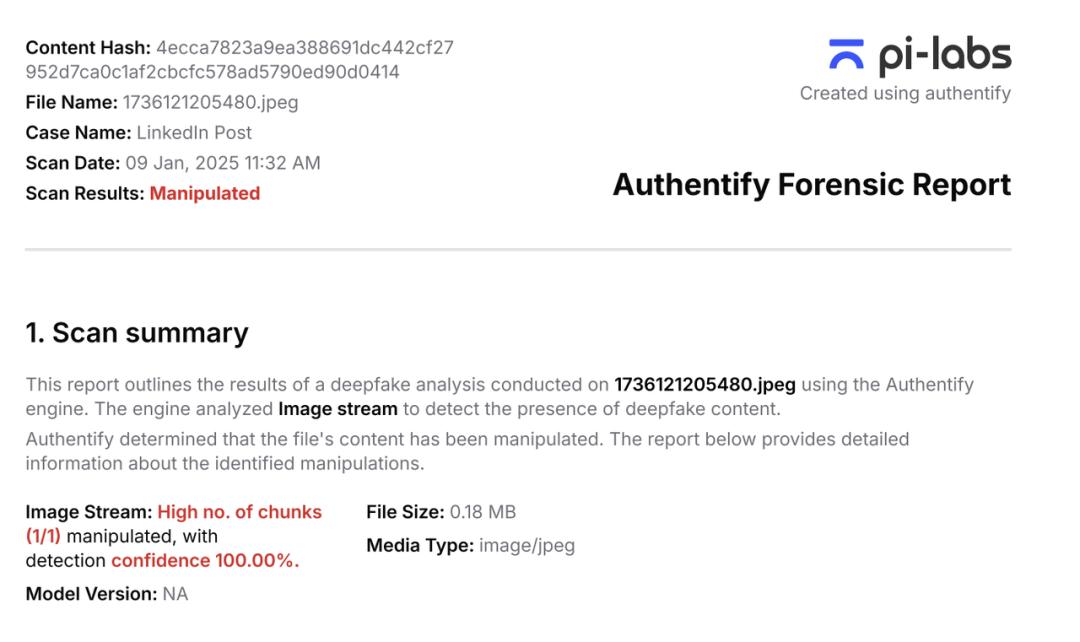Click the Model Version NA field
Screen dimensions: 1080x642
coord(107,594)
